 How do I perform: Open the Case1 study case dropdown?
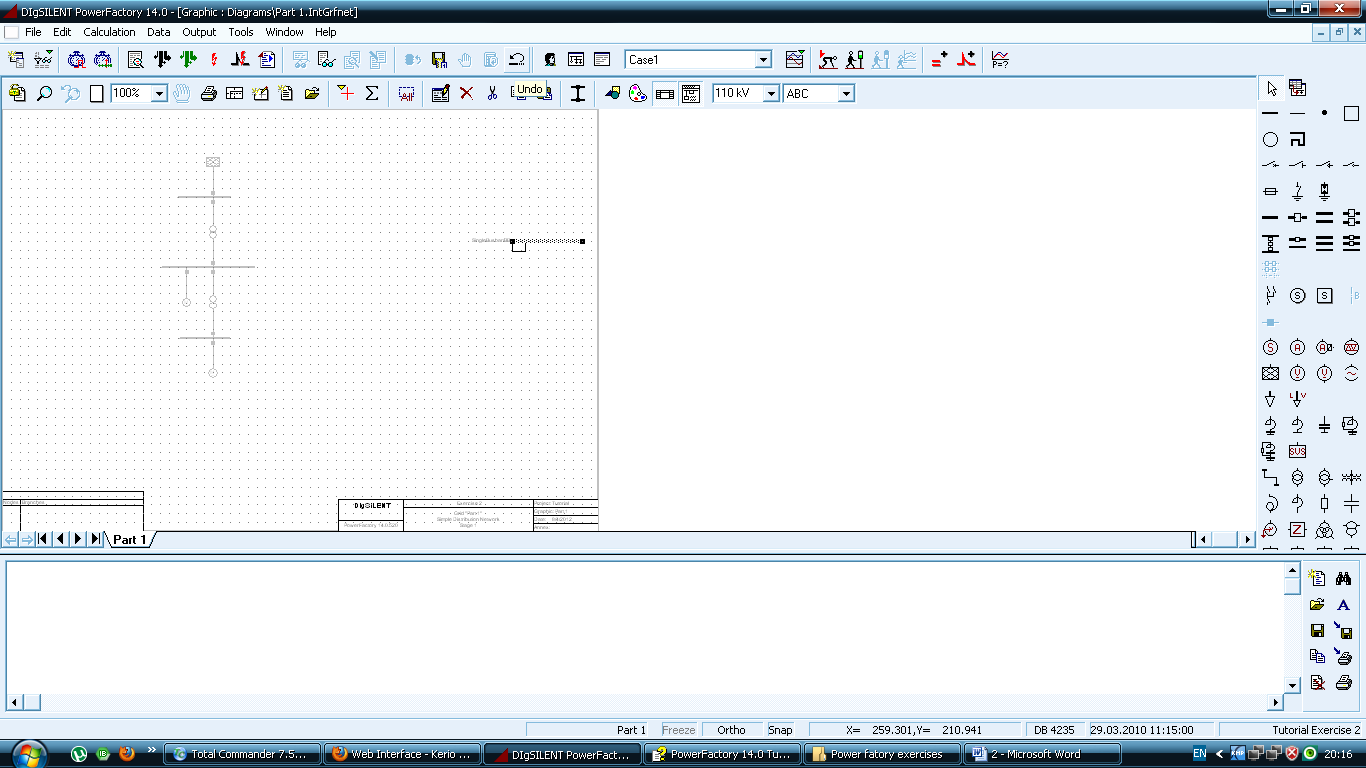click(763, 60)
